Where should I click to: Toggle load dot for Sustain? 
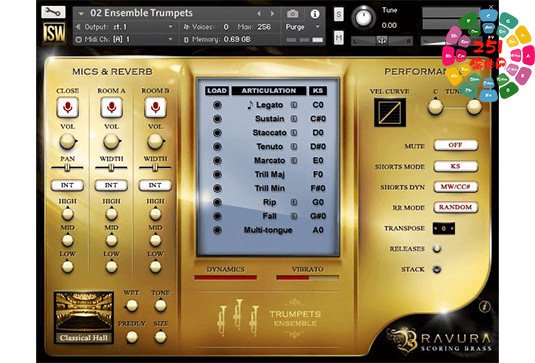(217, 119)
